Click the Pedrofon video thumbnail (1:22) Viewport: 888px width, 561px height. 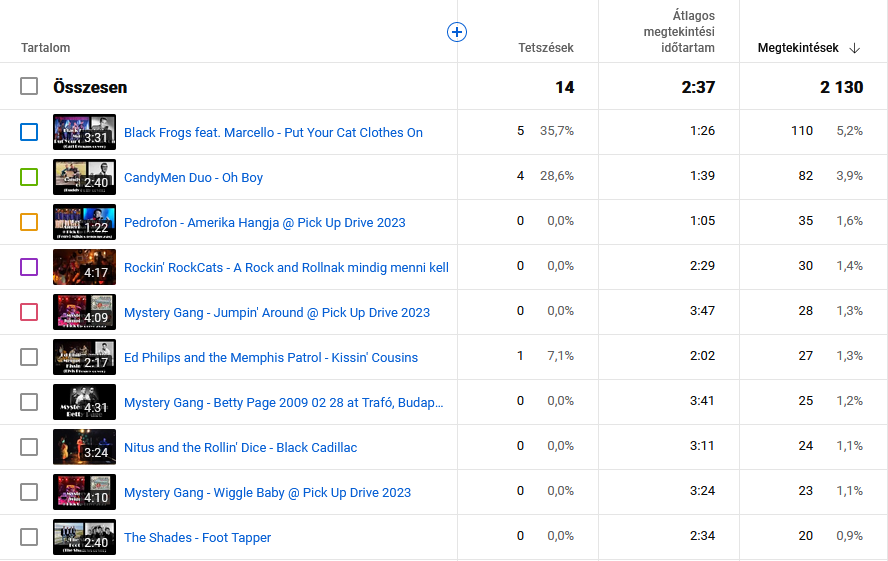click(84, 222)
